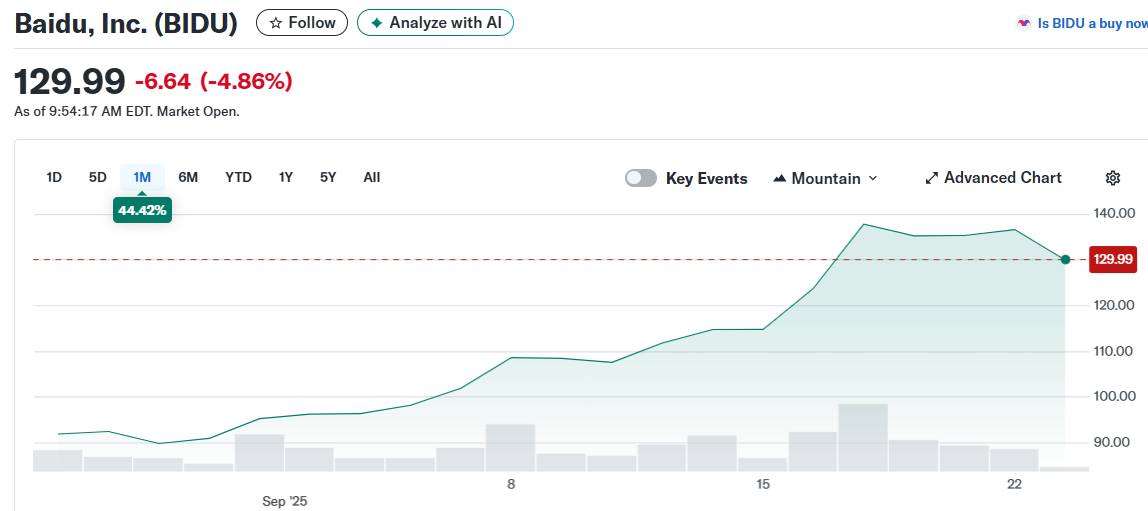Switch chart to 5Y range
The width and height of the screenshot is (1148, 511).
(328, 177)
